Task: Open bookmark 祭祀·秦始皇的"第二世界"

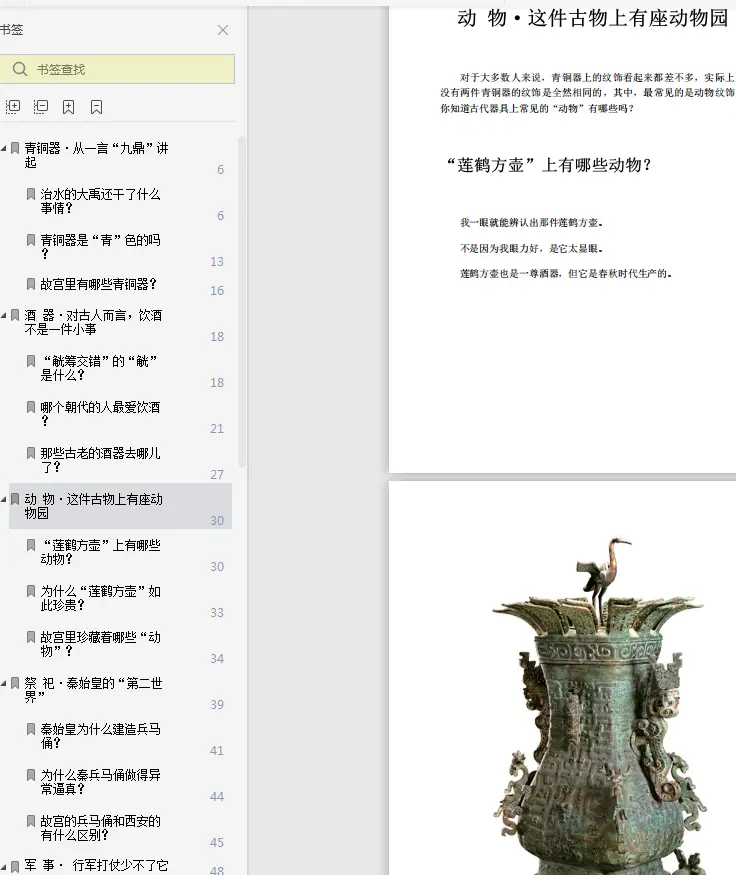Action: point(93,690)
